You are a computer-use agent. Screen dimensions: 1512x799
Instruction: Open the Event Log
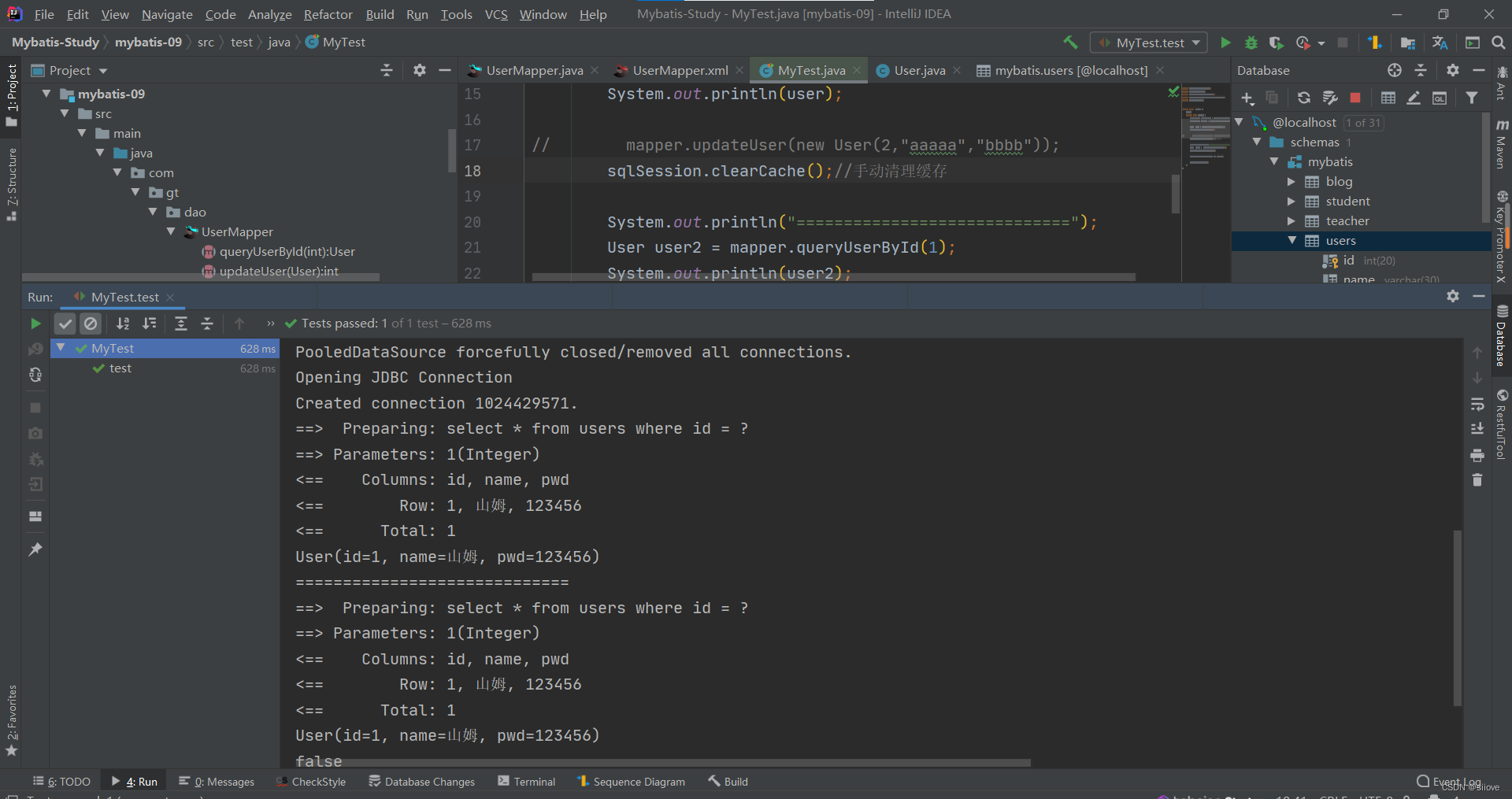(1448, 782)
